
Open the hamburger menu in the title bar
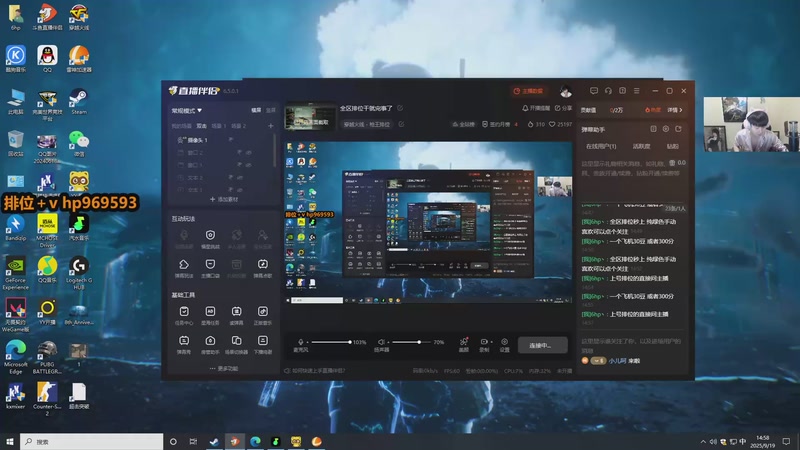[636, 91]
